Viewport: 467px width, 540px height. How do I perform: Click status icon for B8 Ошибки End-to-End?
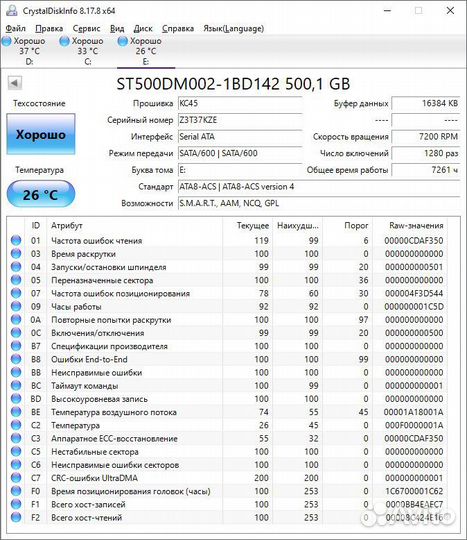(16, 359)
